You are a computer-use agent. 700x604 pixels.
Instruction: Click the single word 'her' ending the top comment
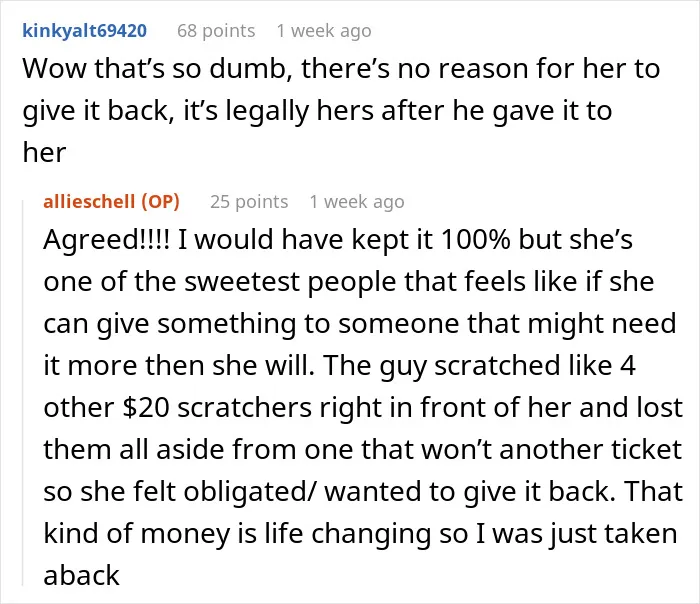[44, 153]
